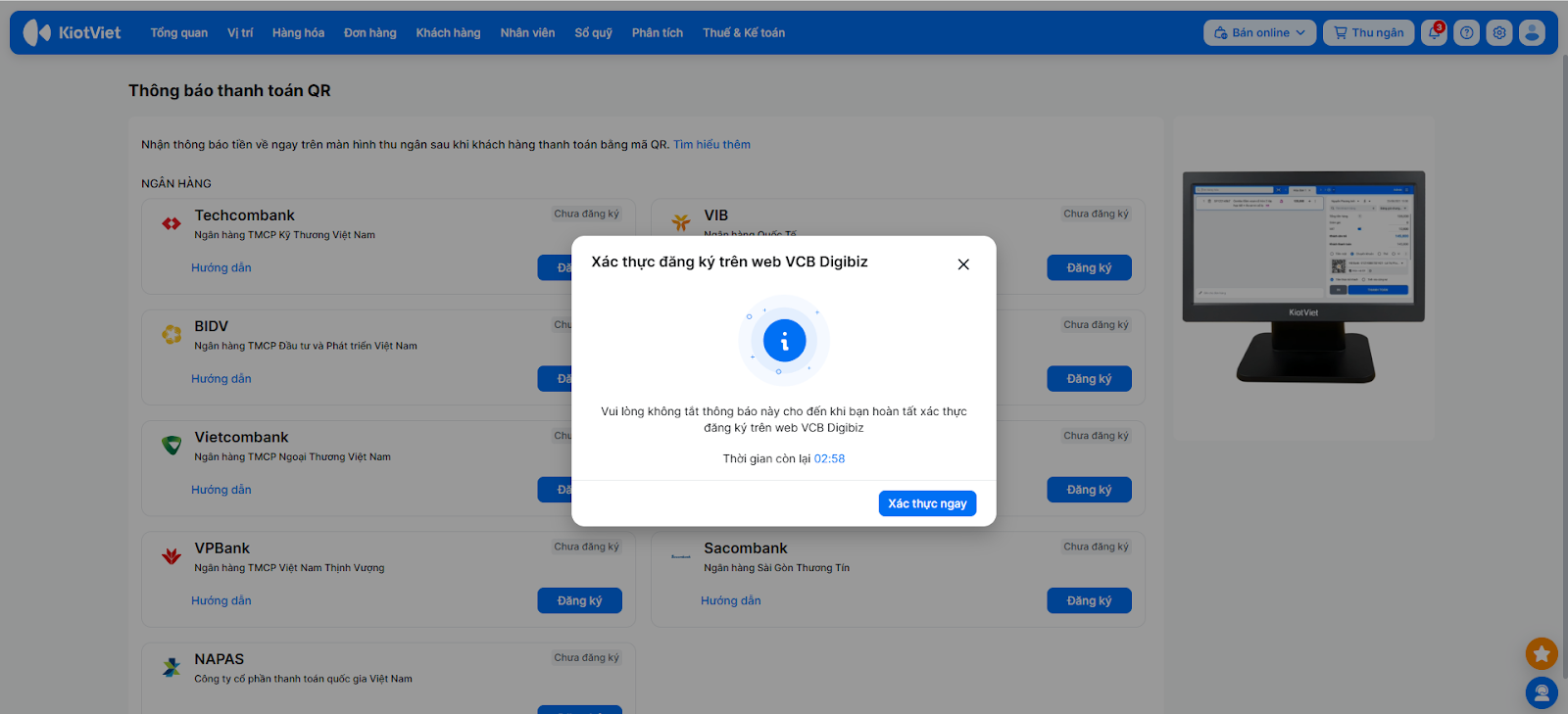The height and width of the screenshot is (714, 1568).
Task: Click Đăng ký for Sacombank
Action: pyautogui.click(x=1089, y=600)
